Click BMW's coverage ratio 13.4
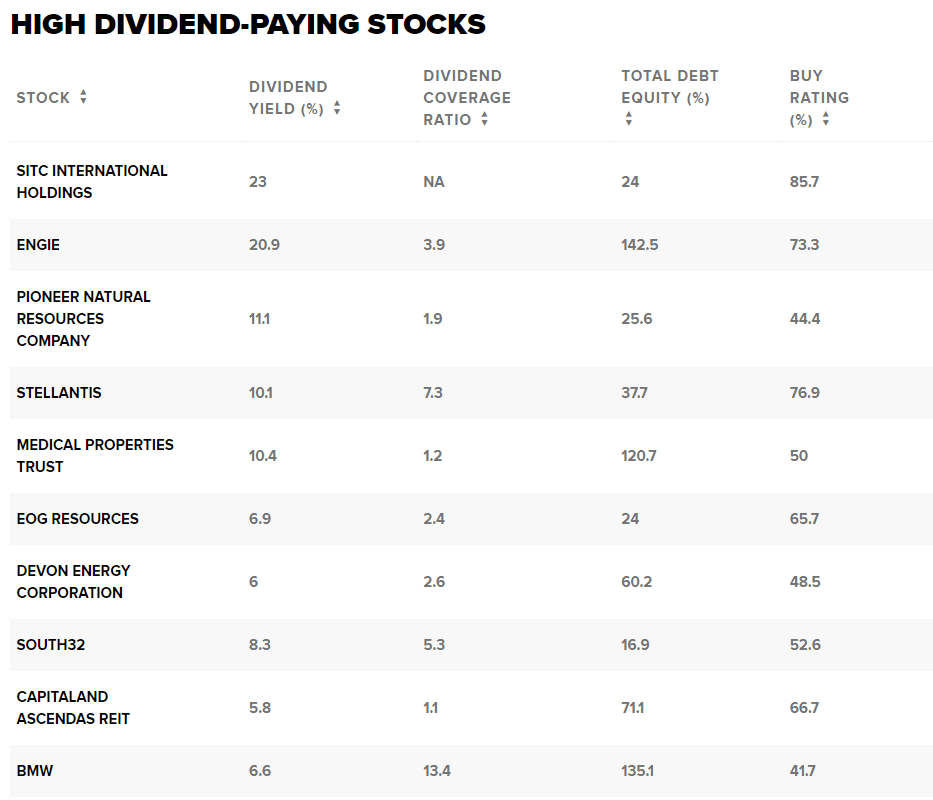Image resolution: width=933 pixels, height=800 pixels. [x=437, y=771]
